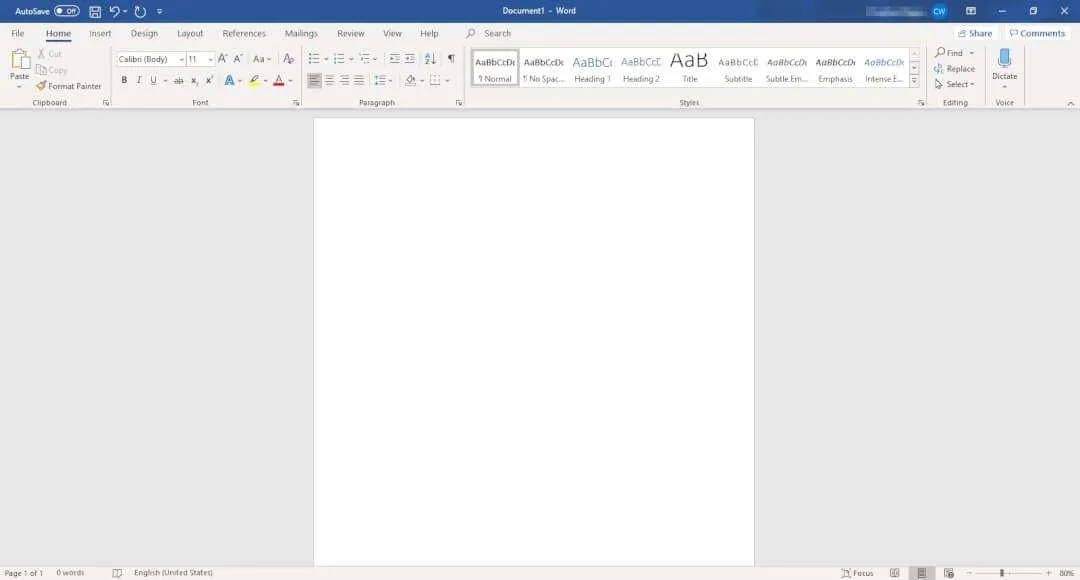1080x580 pixels.
Task: Decrease font size with the shrink font icon
Action: tap(238, 59)
